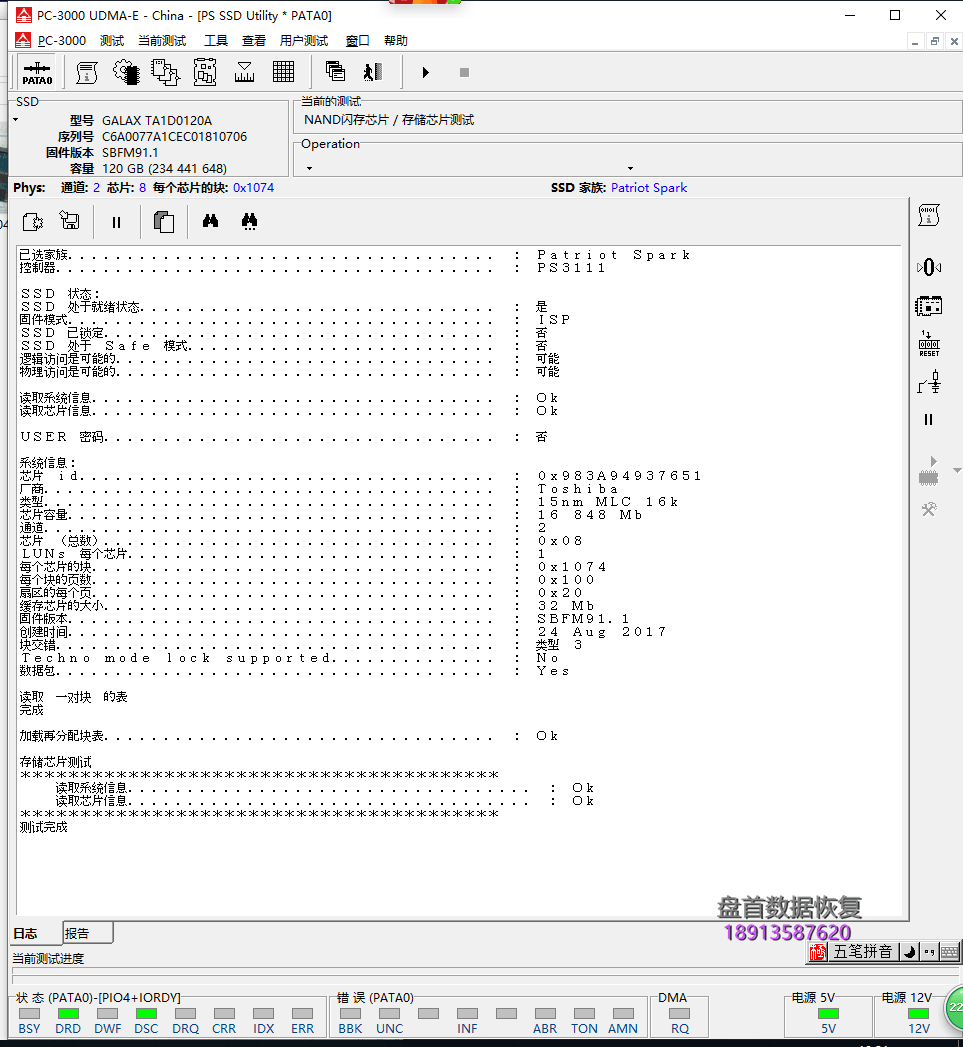The height and width of the screenshot is (1047, 963).
Task: Click the ERR status indicator
Action: point(303,1014)
